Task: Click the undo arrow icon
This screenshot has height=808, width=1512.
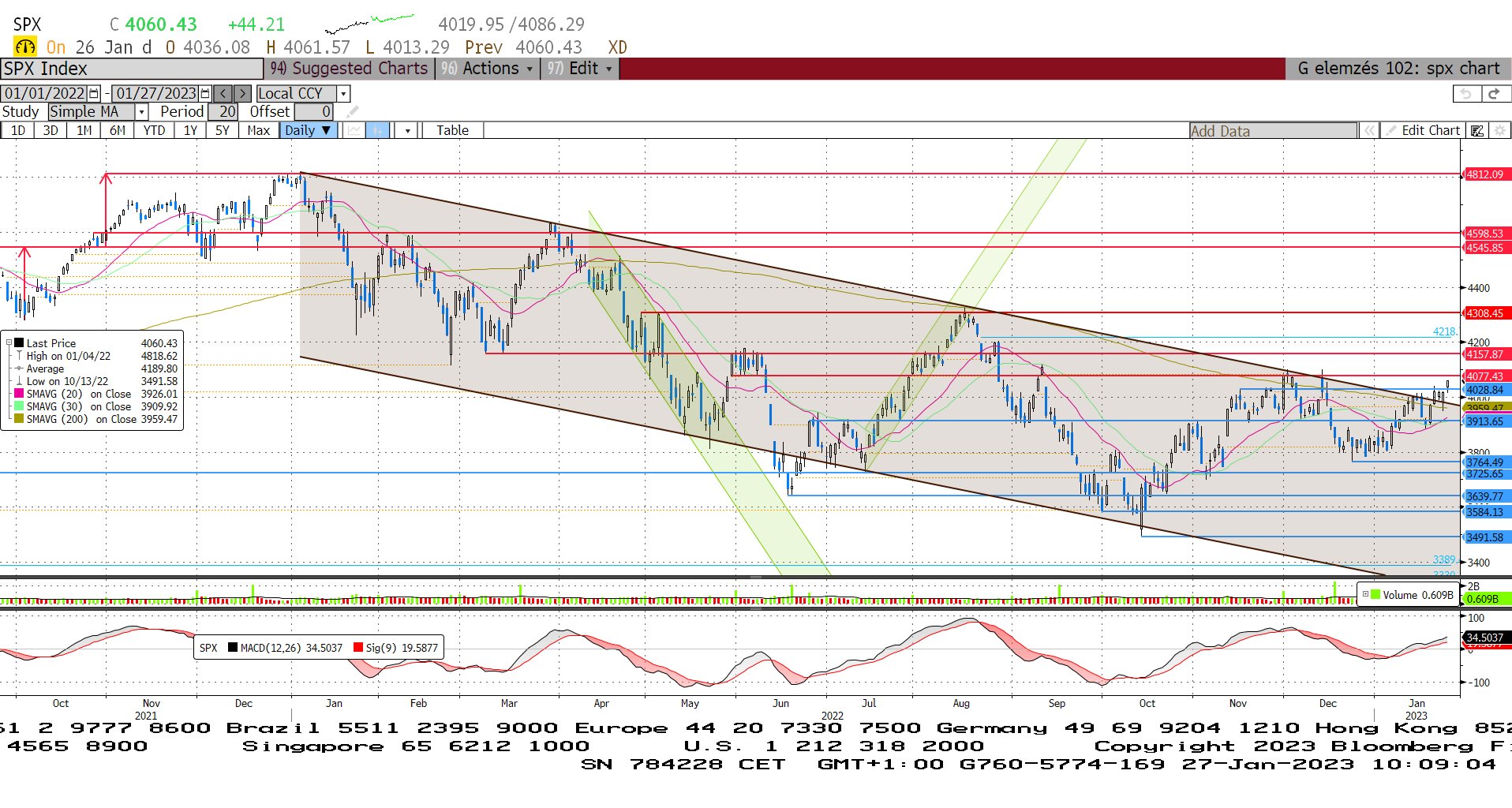Action: (x=1465, y=94)
